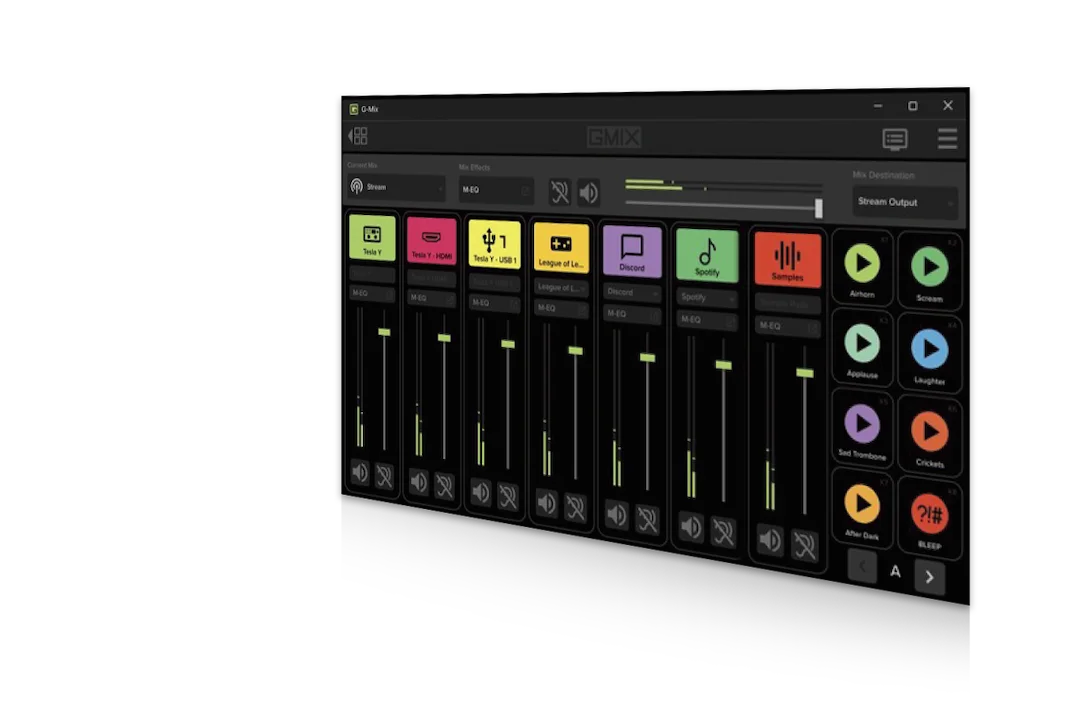
Task: Click the master mix volume slider handle
Action: click(818, 208)
